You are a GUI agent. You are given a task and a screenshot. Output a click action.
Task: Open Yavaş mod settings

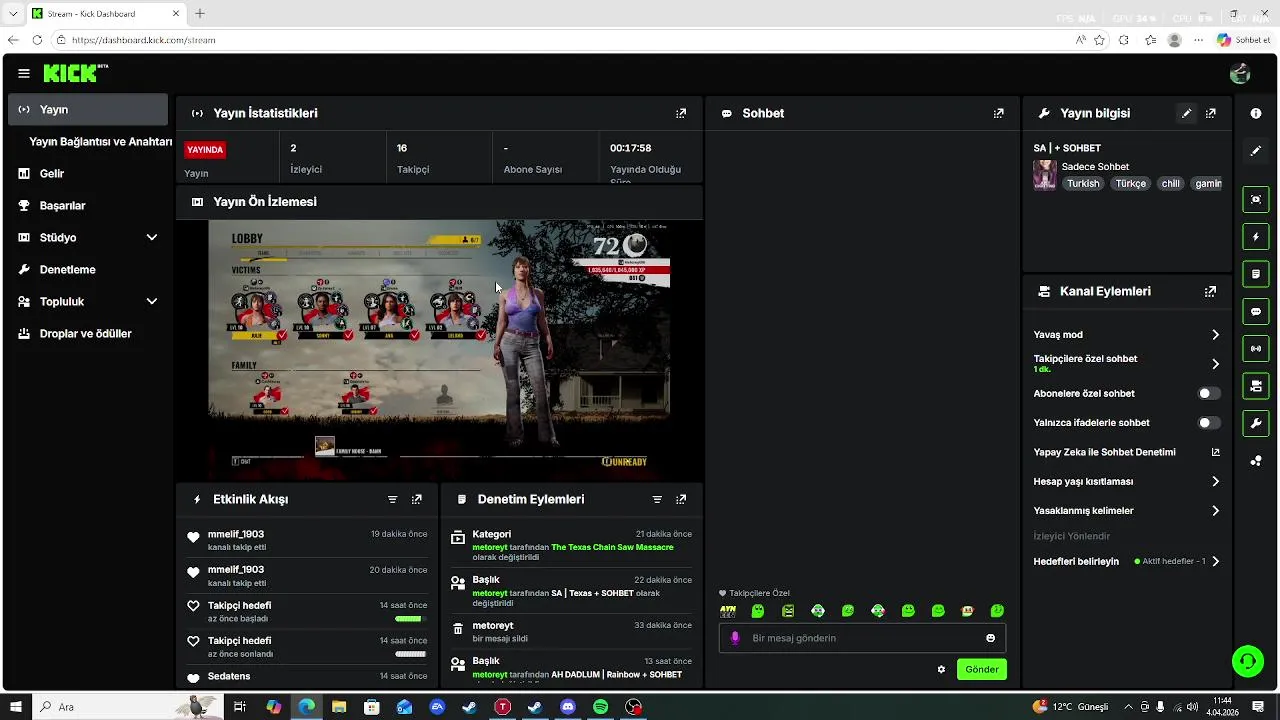pos(1127,335)
